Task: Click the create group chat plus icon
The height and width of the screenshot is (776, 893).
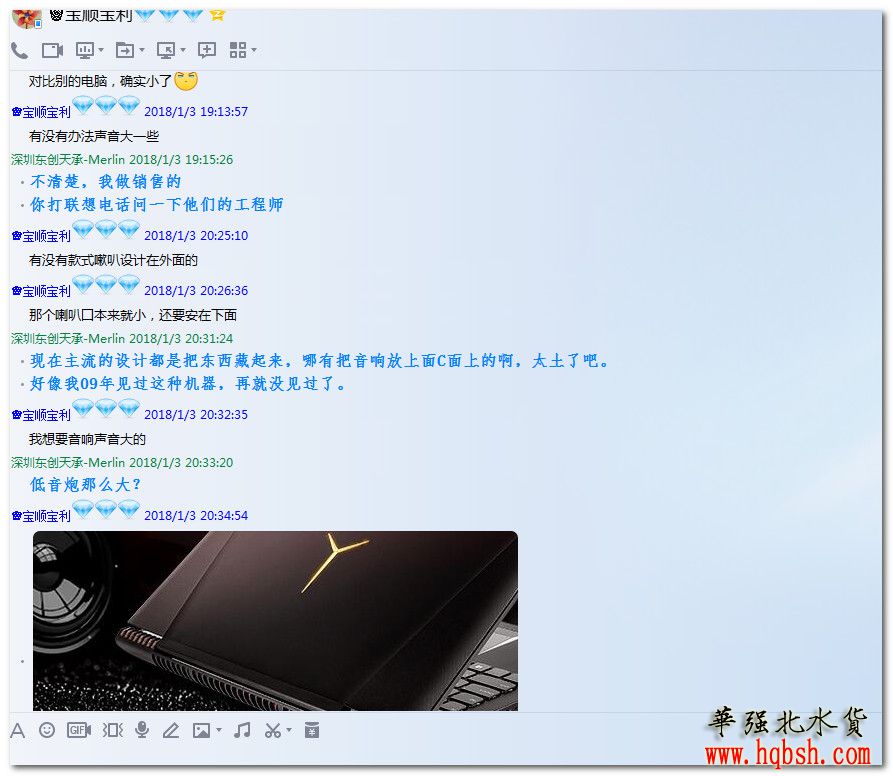Action: pos(207,50)
